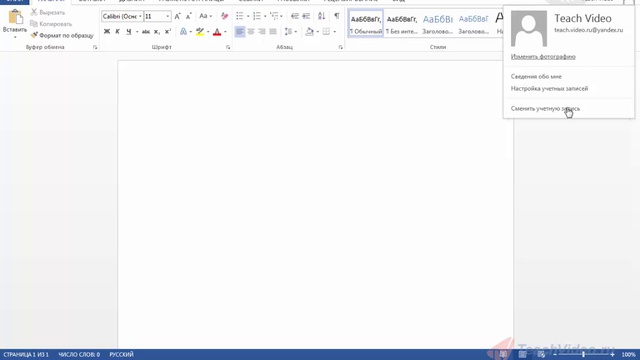Decrease the paragraph indent
This screenshot has width=640, height=360.
(295, 16)
